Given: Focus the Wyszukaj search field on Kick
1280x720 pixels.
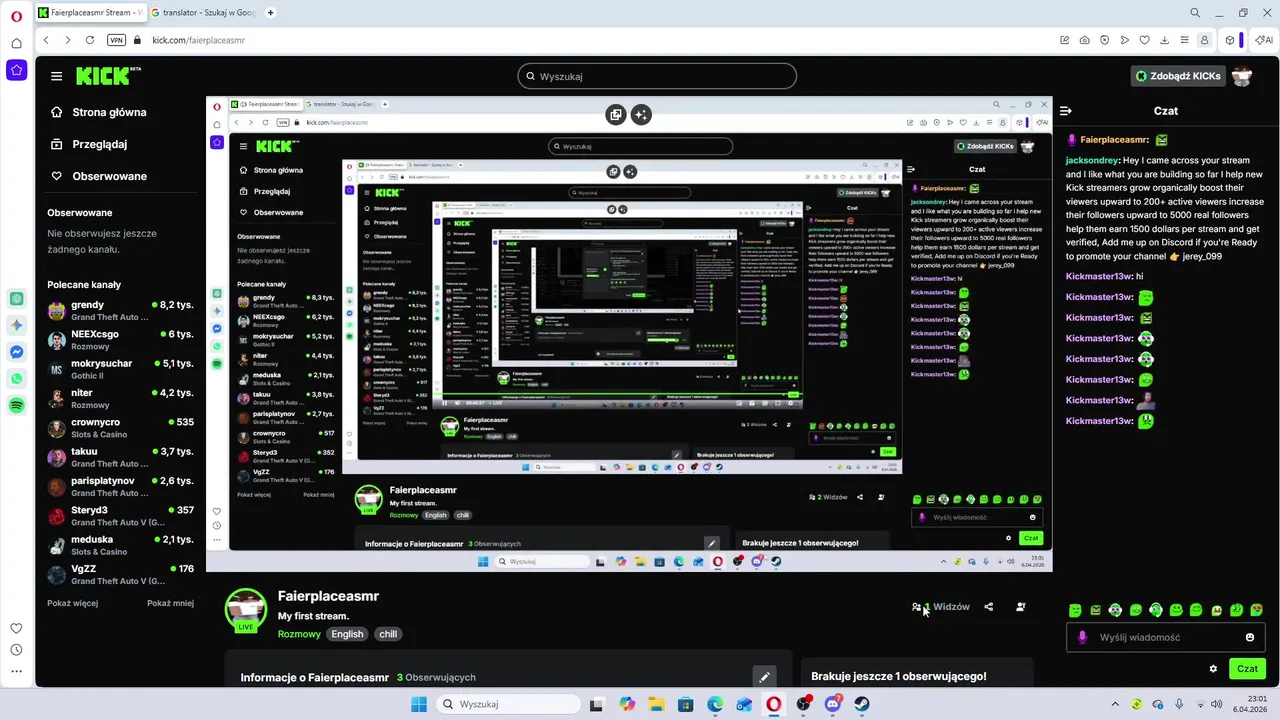Looking at the screenshot, I should click(657, 76).
